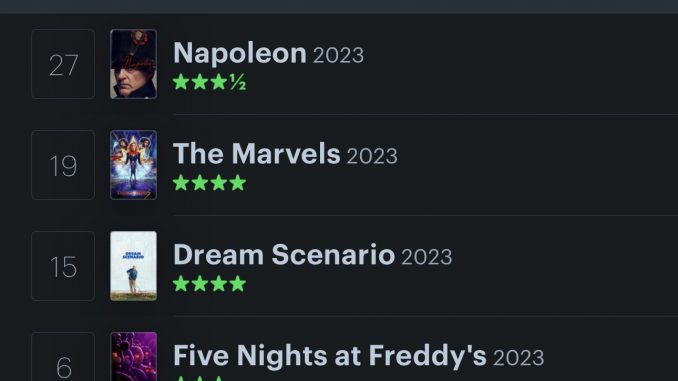Click Napoleon's three-and-a-half star rating
Viewport: 678px width, 381px height.
click(x=209, y=82)
